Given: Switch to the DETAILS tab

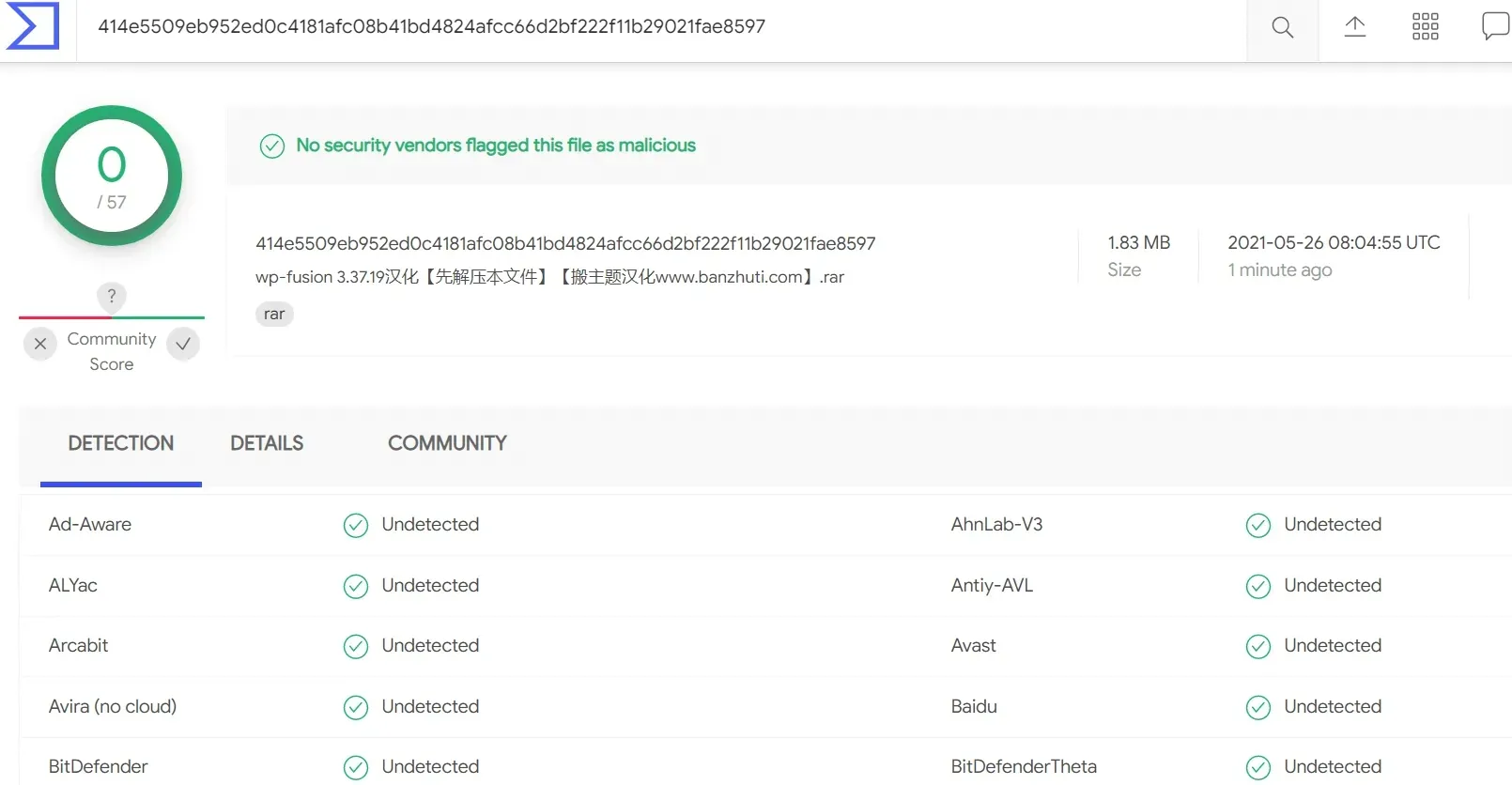Looking at the screenshot, I should [267, 443].
